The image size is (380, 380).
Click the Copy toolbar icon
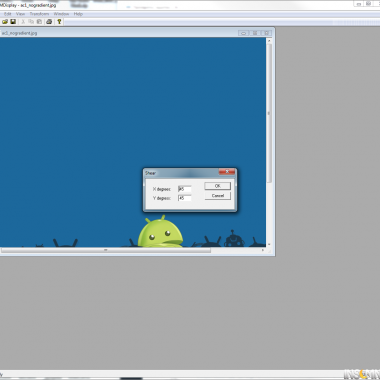(31, 22)
